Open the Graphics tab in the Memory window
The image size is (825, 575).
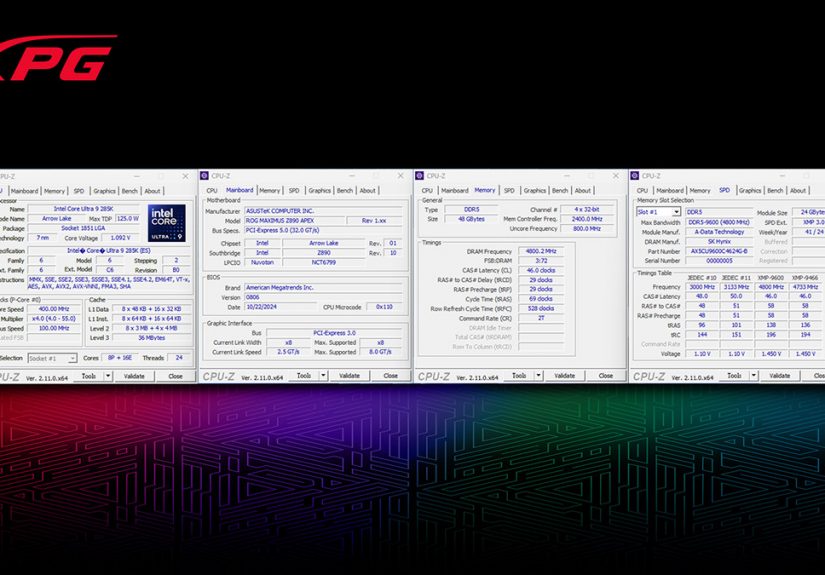(535, 190)
